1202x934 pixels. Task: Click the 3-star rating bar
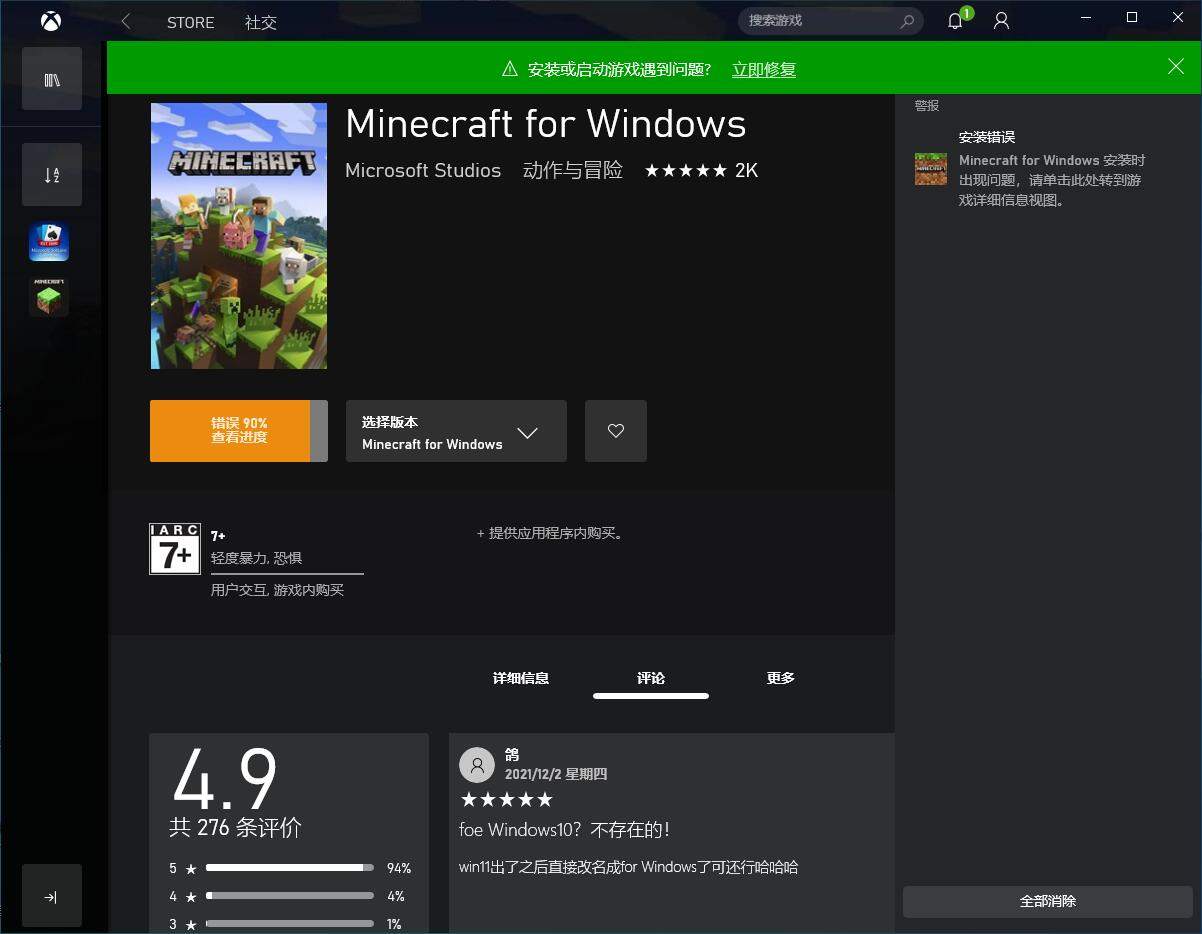(x=290, y=924)
